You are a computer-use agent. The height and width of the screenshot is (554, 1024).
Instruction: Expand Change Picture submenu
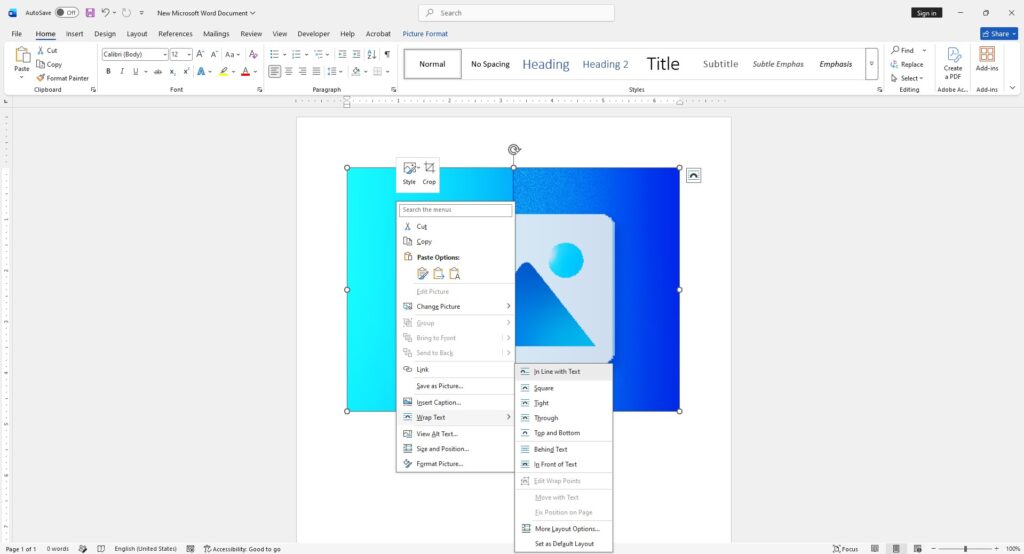click(x=455, y=306)
